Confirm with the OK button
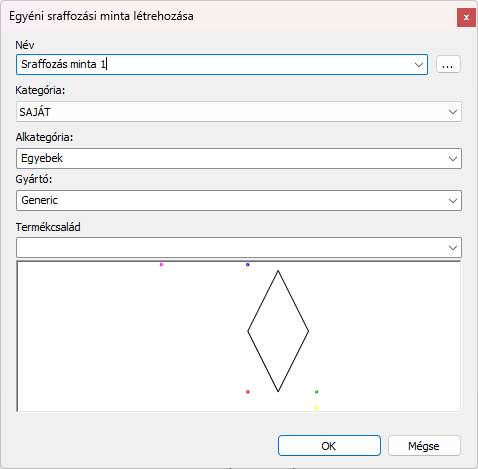The width and height of the screenshot is (478, 469). (x=329, y=446)
